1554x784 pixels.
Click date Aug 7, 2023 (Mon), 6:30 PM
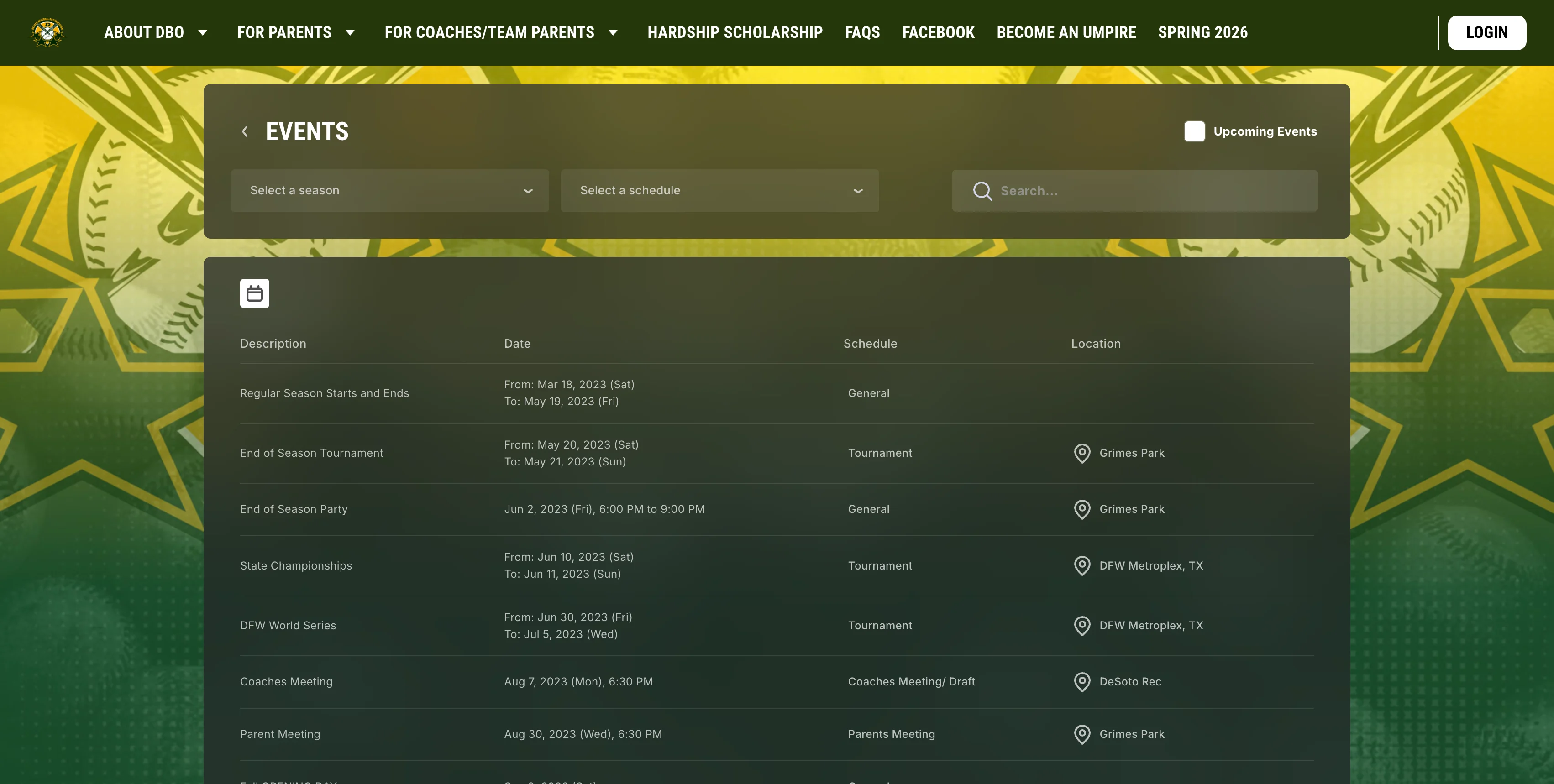coord(578,681)
